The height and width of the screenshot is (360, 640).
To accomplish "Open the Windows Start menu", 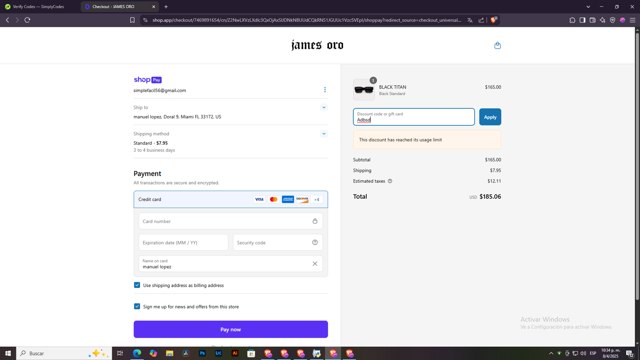I will 8,353.
